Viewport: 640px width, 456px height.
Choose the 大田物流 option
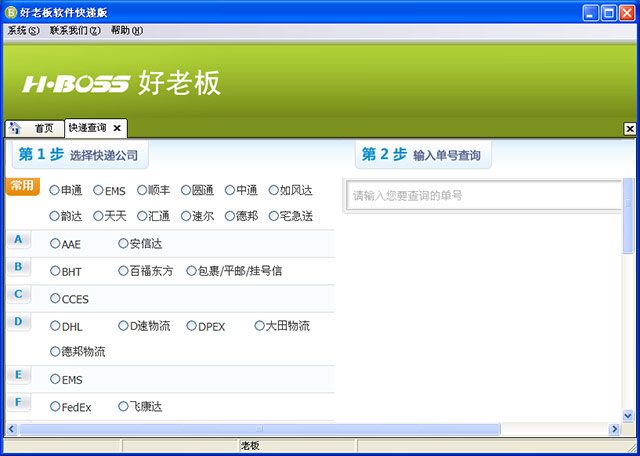pos(260,326)
